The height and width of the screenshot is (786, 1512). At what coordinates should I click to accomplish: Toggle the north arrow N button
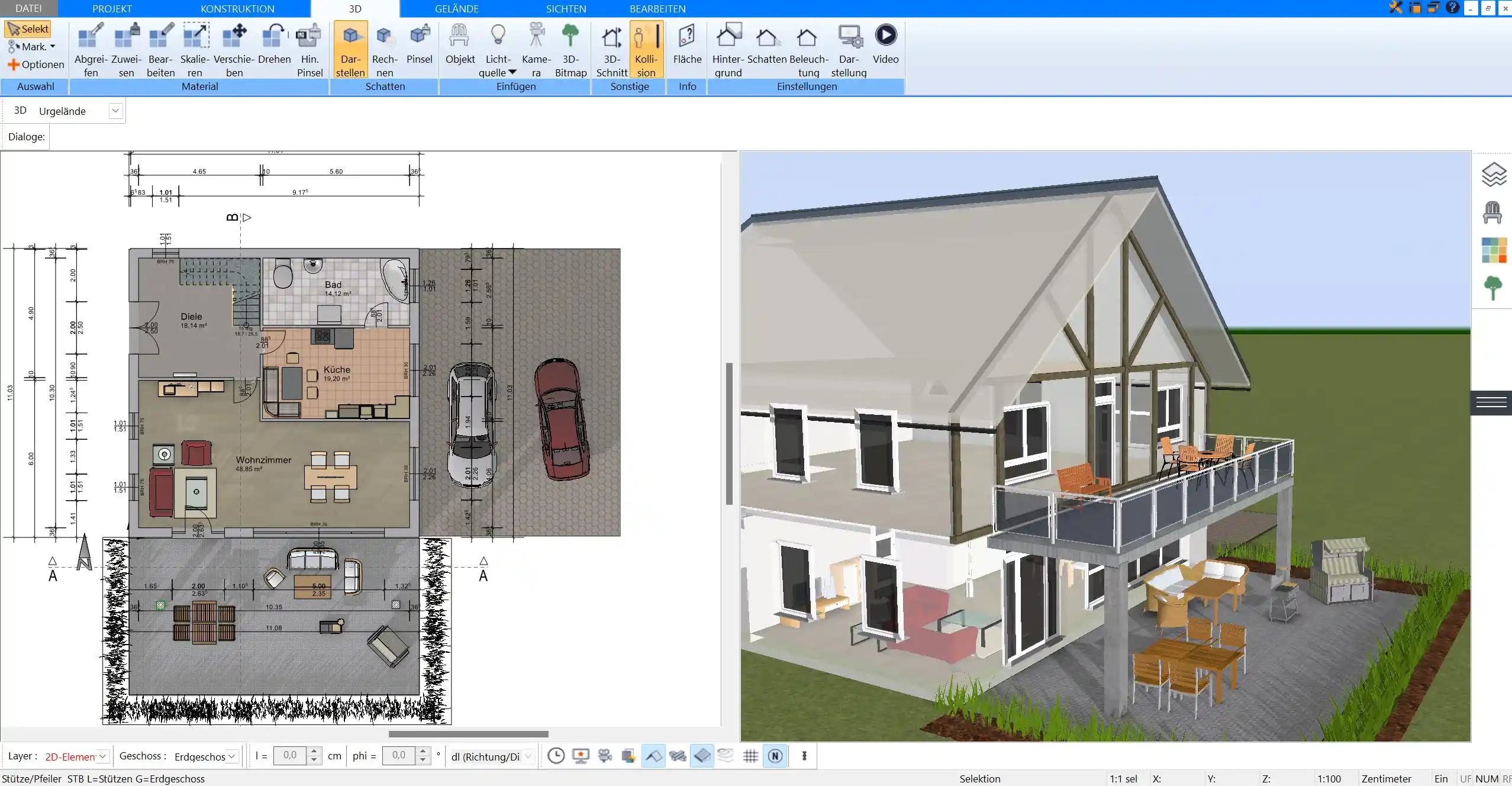(775, 756)
